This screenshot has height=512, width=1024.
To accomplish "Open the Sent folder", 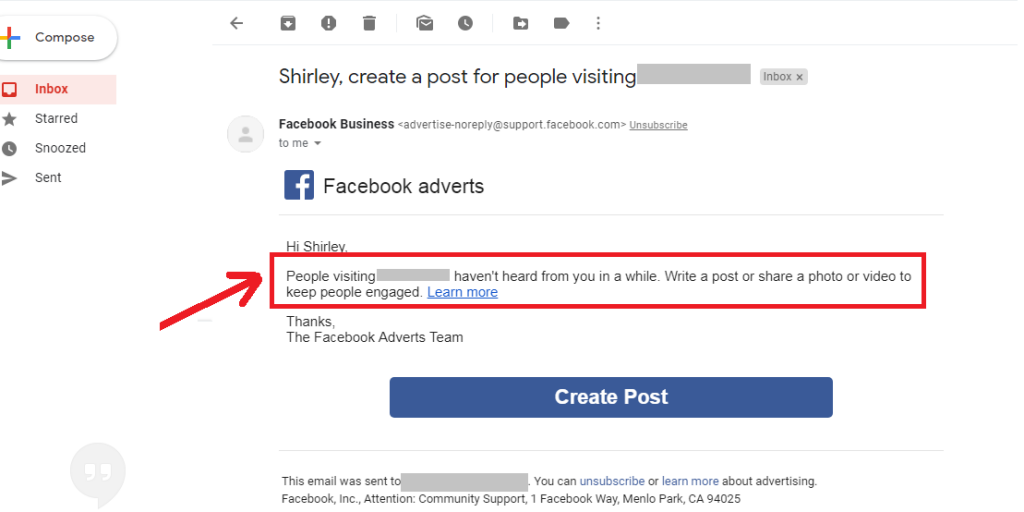I will coord(48,178).
